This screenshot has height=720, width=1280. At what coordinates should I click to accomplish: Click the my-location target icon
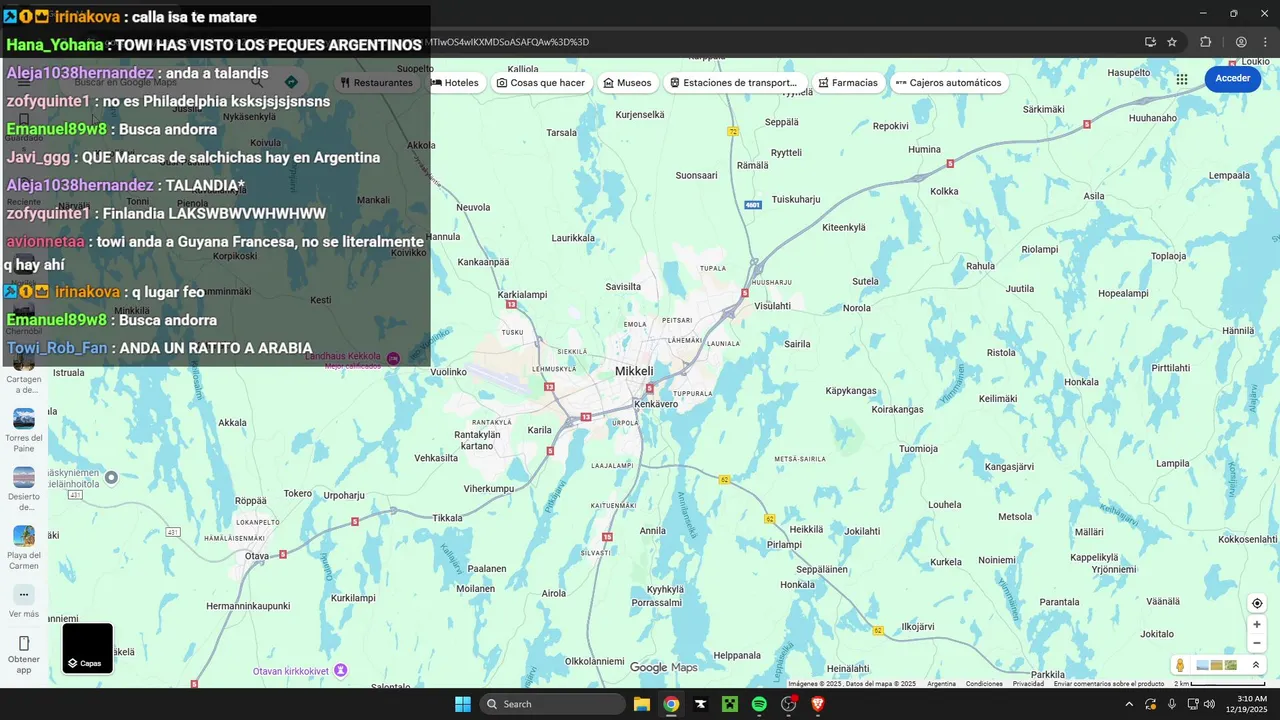point(1257,603)
